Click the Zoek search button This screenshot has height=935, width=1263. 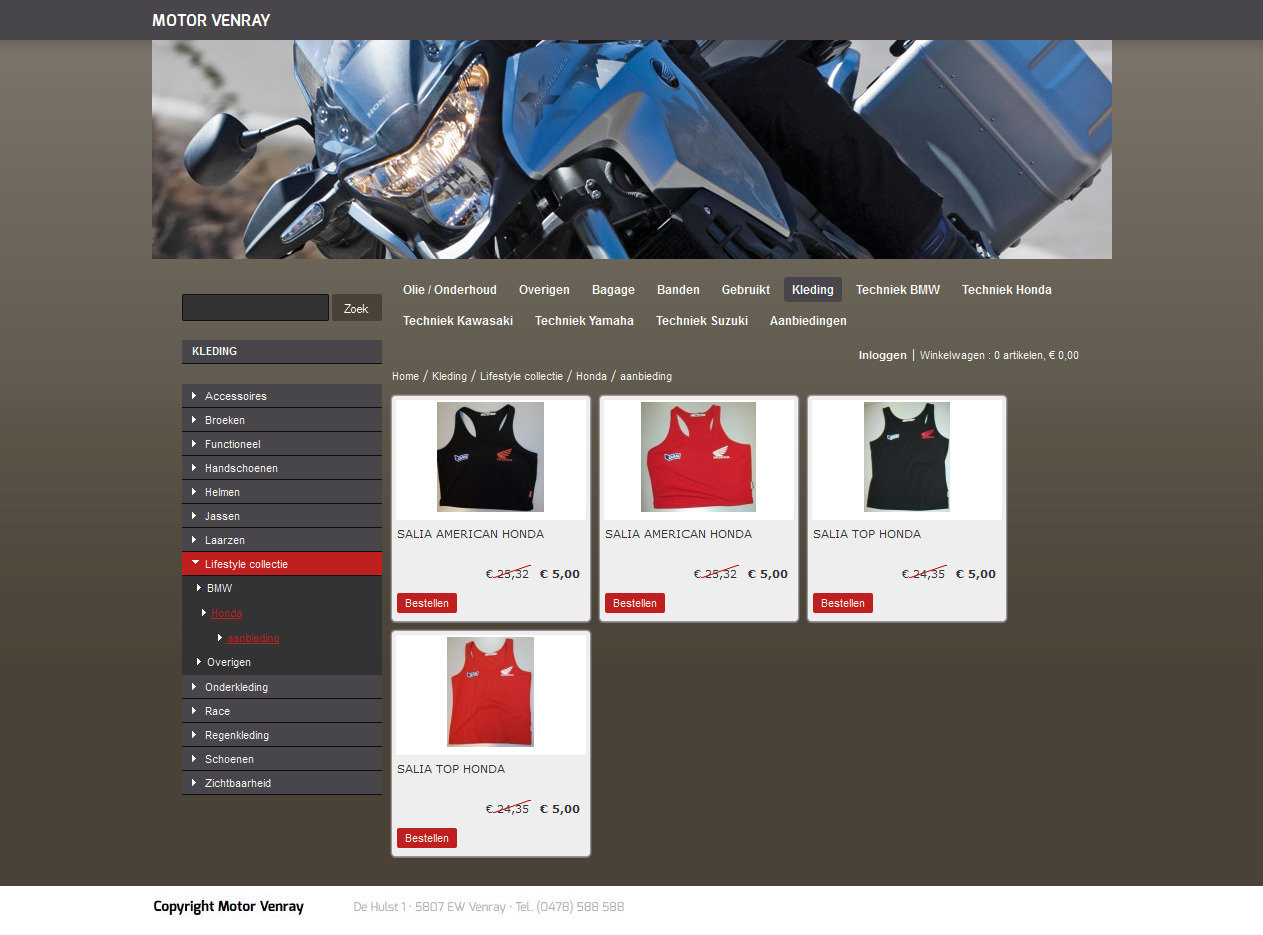[356, 308]
